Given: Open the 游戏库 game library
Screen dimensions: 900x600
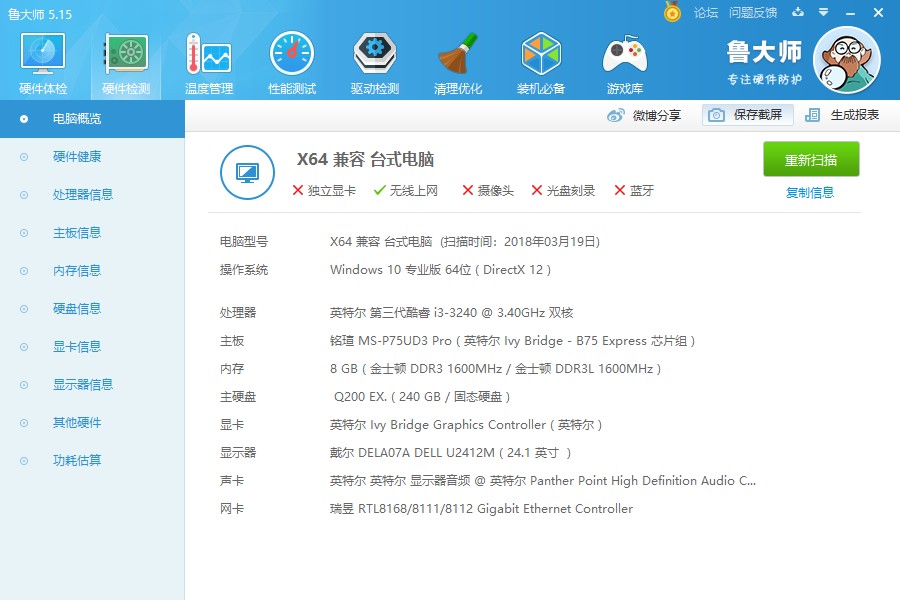Looking at the screenshot, I should pos(624,60).
